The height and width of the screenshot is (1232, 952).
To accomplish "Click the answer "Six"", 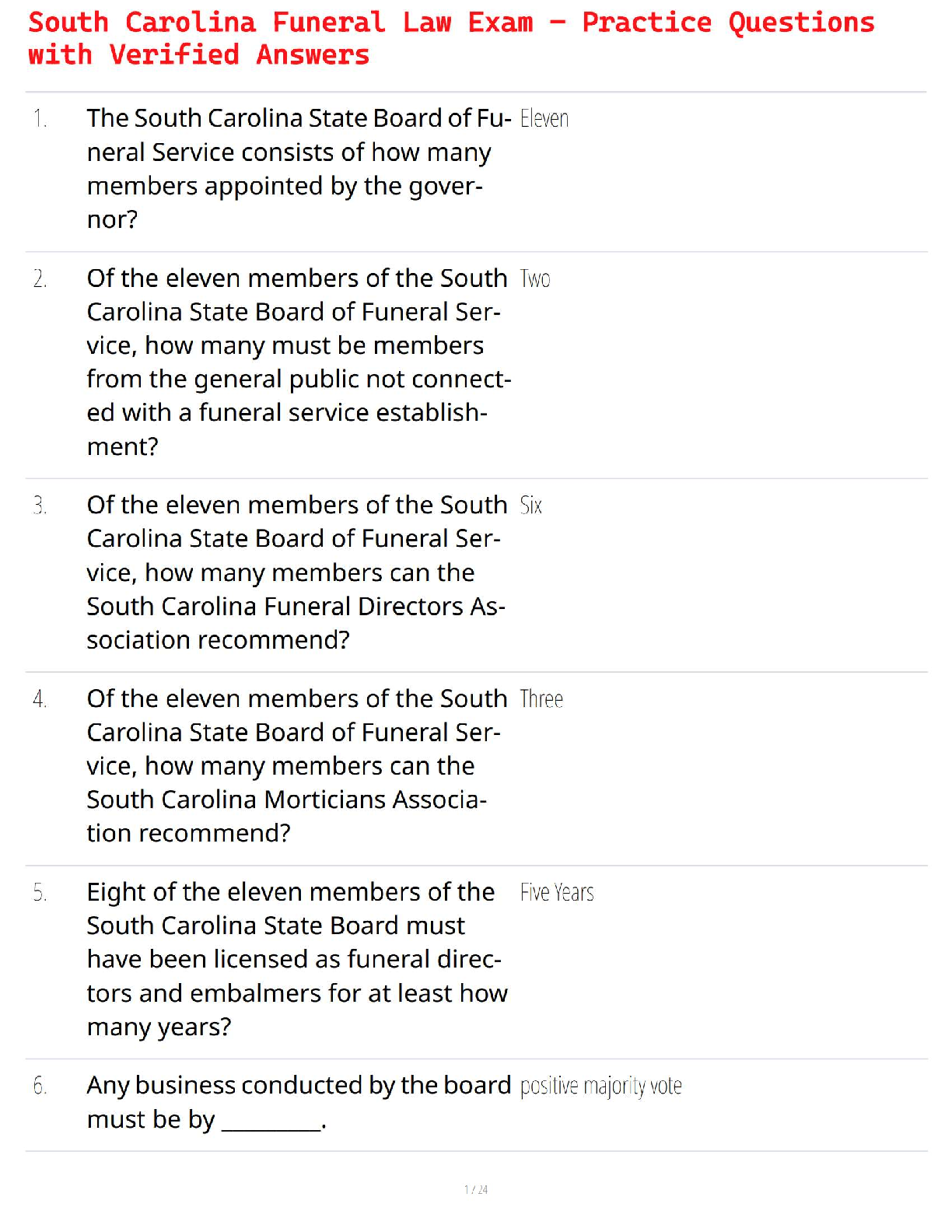I will tap(531, 506).
